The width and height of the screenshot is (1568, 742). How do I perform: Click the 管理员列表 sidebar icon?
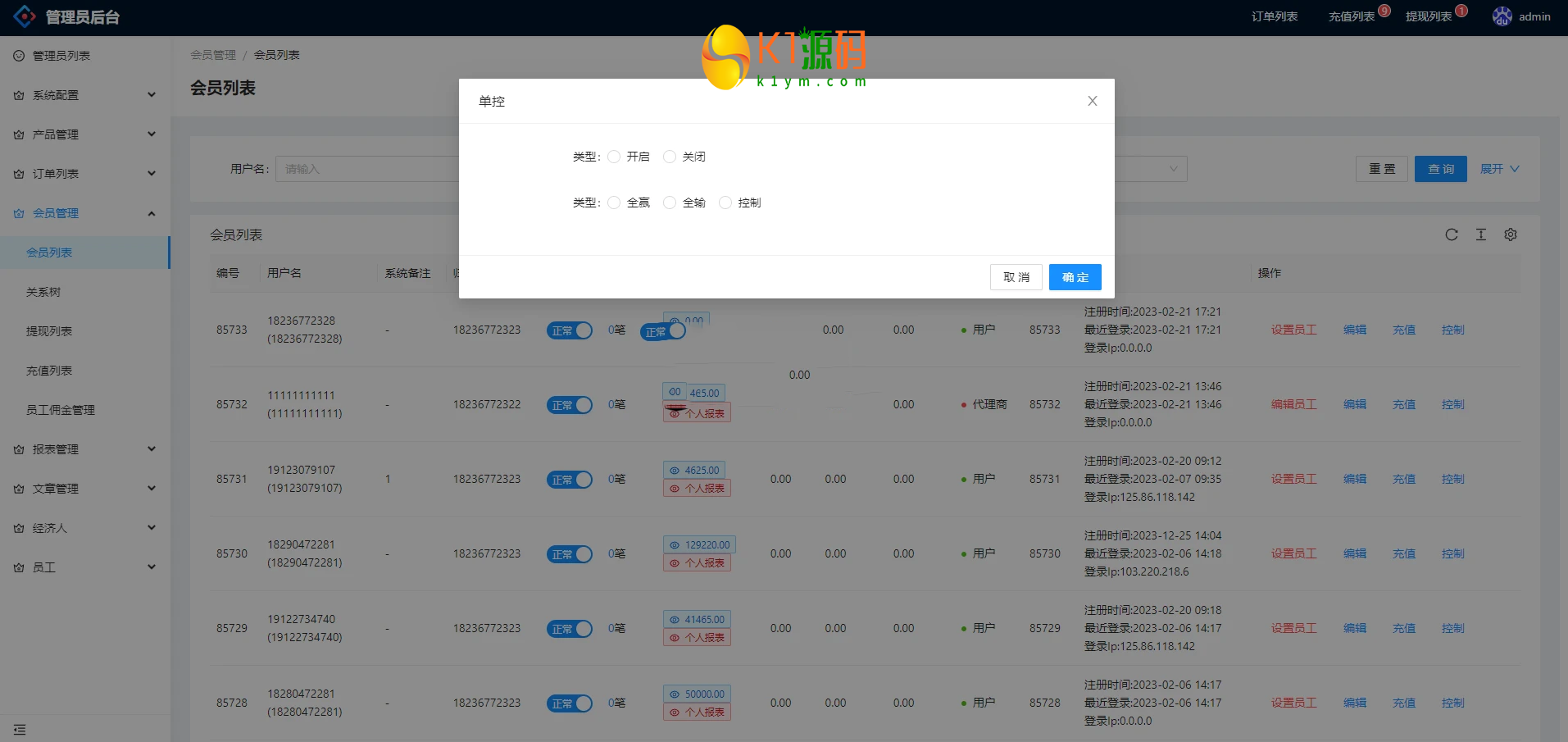point(19,56)
